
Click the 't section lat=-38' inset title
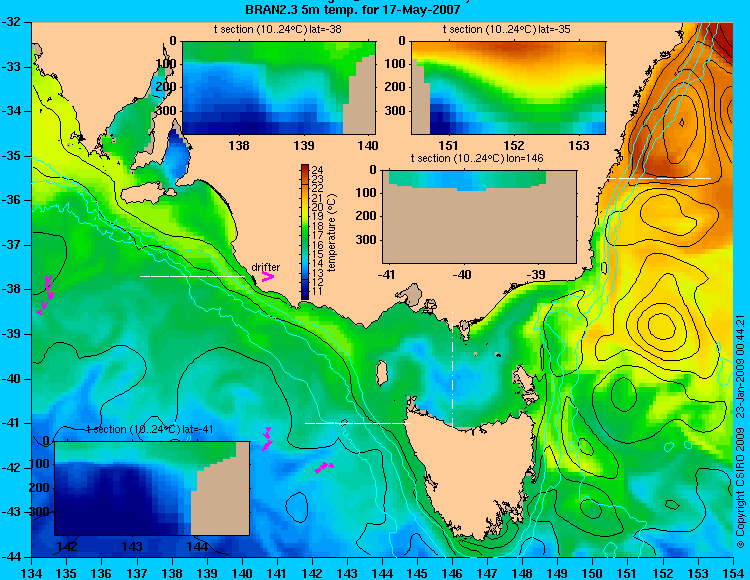277,29
